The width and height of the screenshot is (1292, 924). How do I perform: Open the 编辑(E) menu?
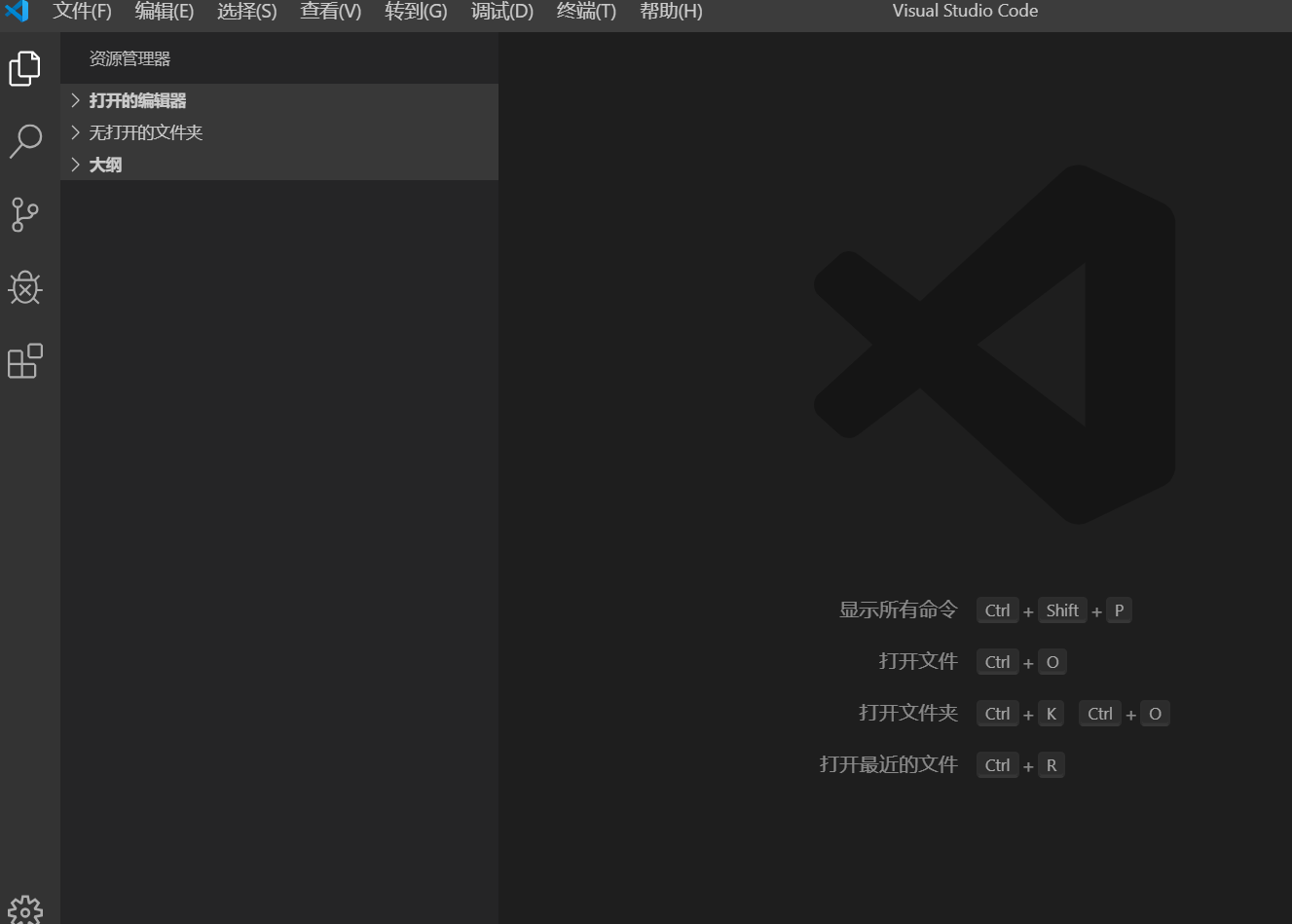click(164, 12)
